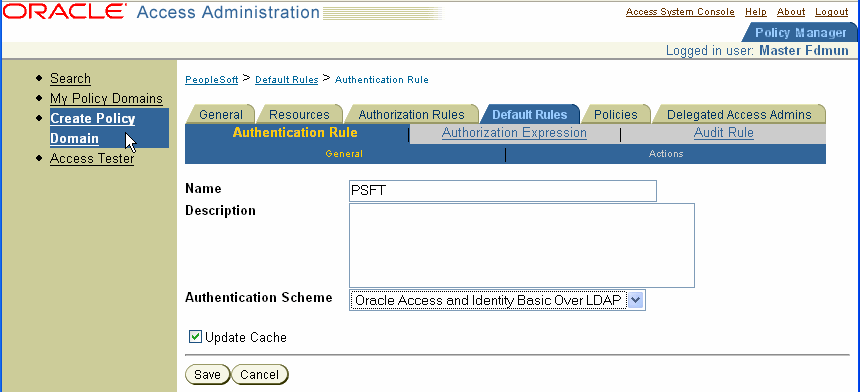The image size is (860, 392).
Task: Open the Help link
Action: click(756, 12)
